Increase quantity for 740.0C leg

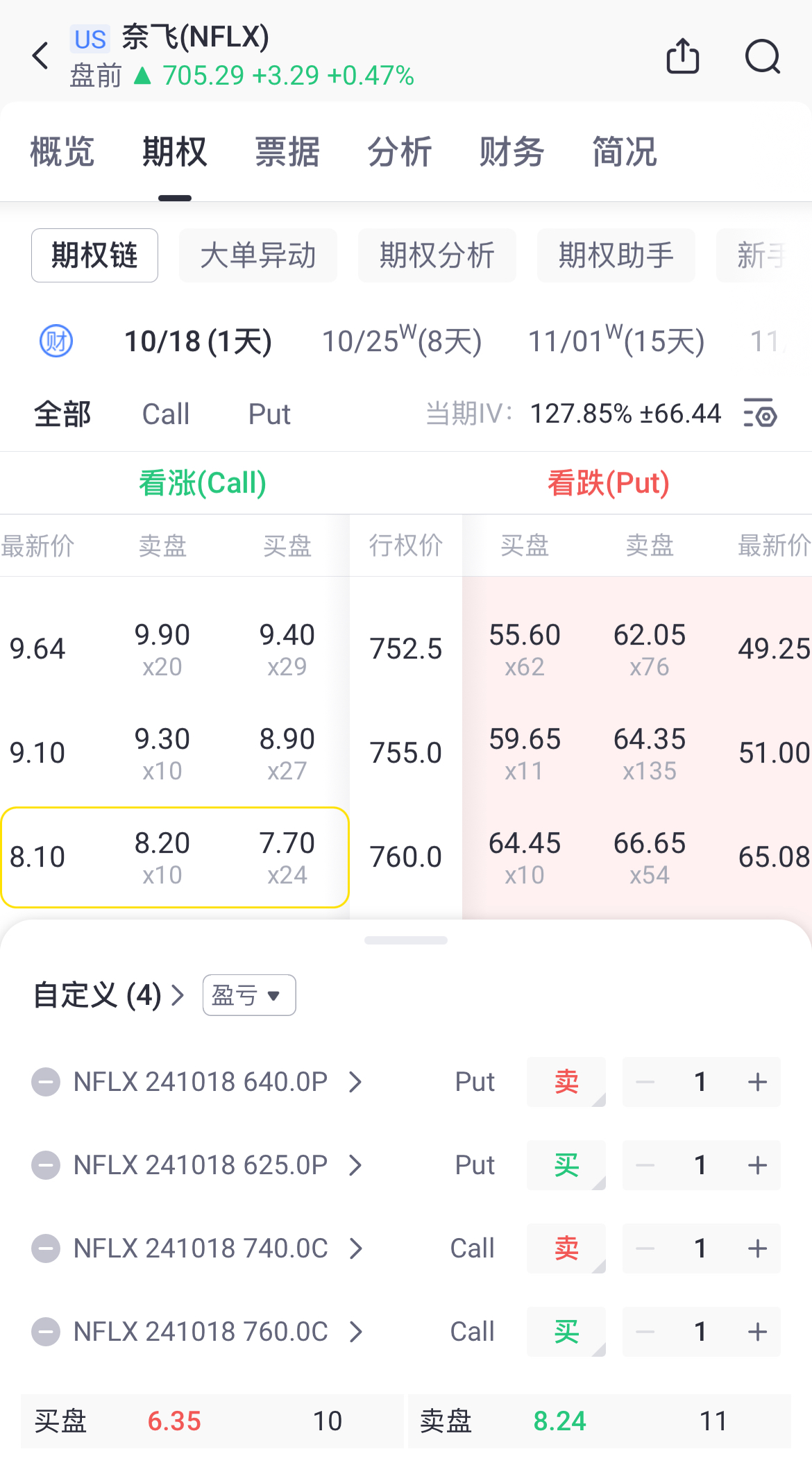click(x=757, y=1248)
